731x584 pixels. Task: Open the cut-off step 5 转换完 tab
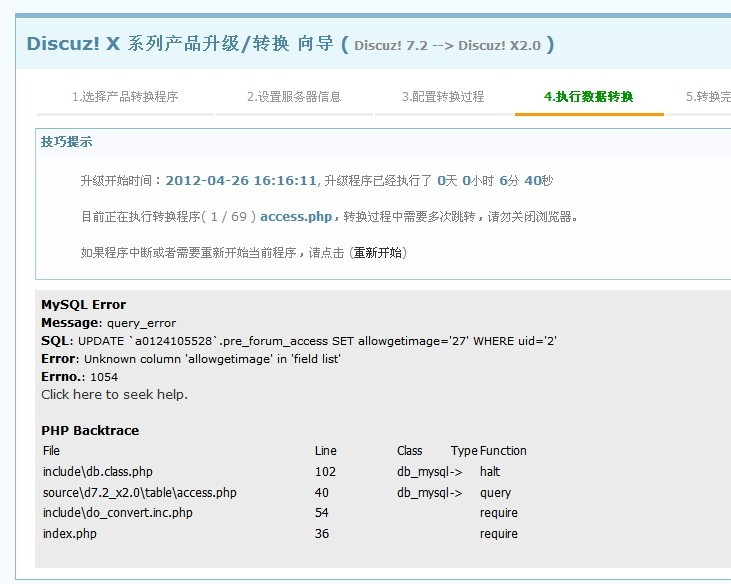[708, 96]
